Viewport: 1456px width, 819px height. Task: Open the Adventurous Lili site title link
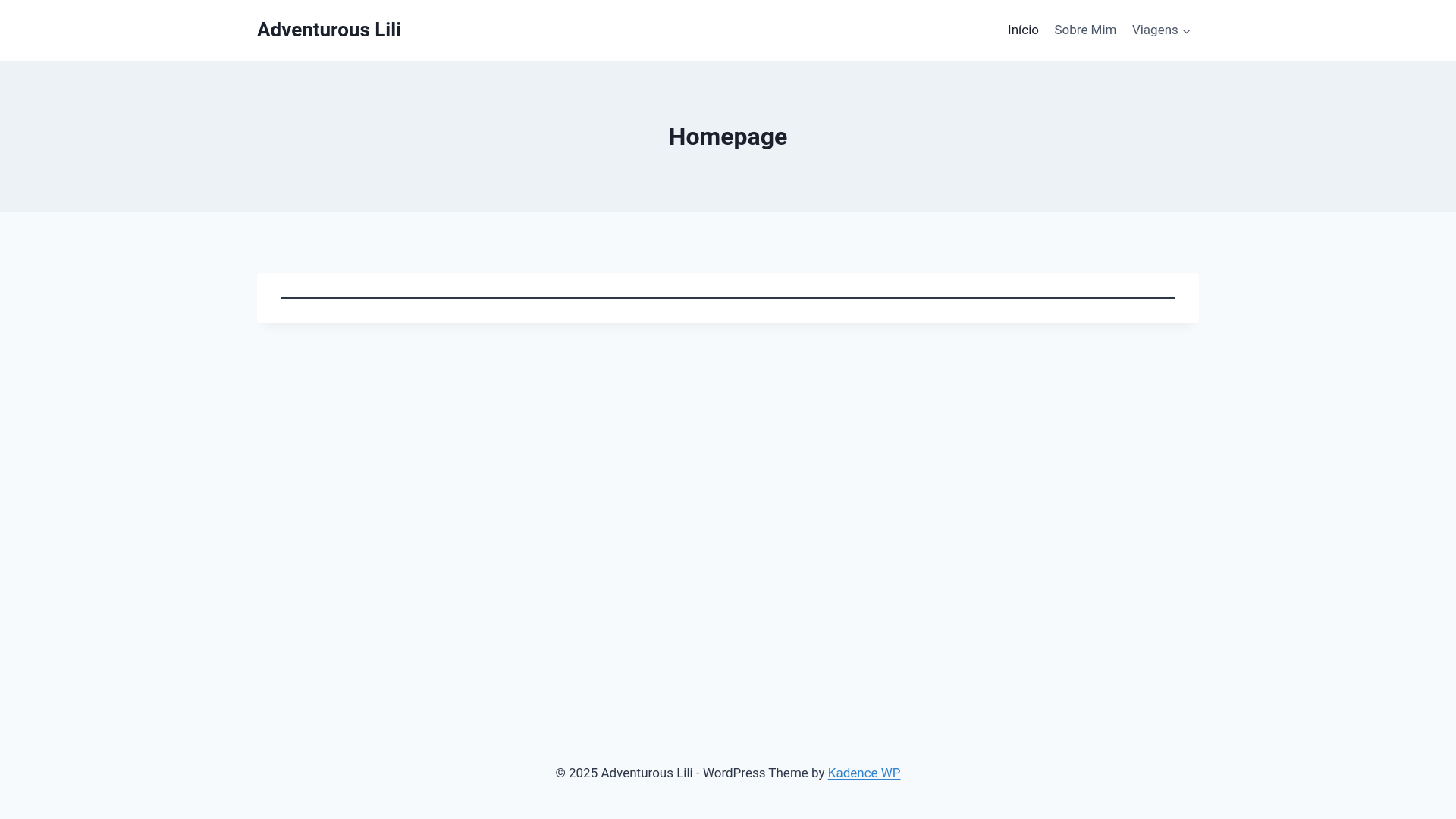(328, 30)
